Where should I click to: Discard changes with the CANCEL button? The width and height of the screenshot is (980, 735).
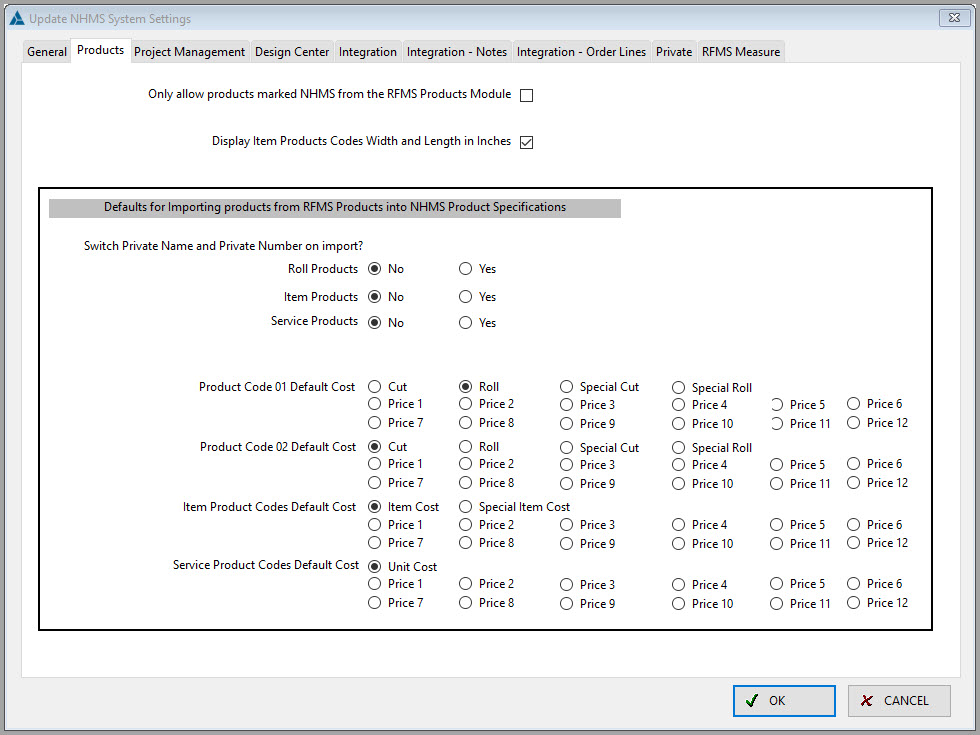click(899, 701)
